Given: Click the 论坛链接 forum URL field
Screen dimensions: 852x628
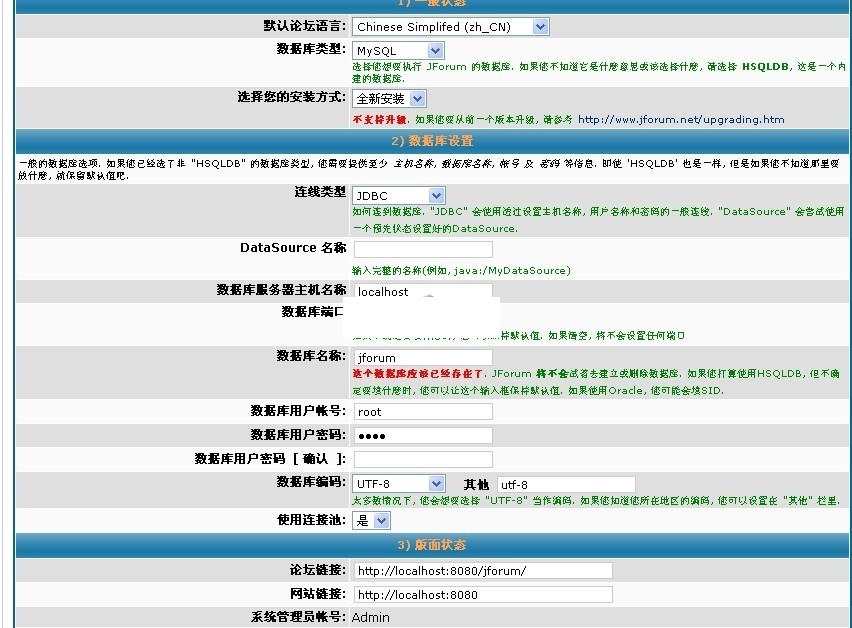Looking at the screenshot, I should pos(482,570).
